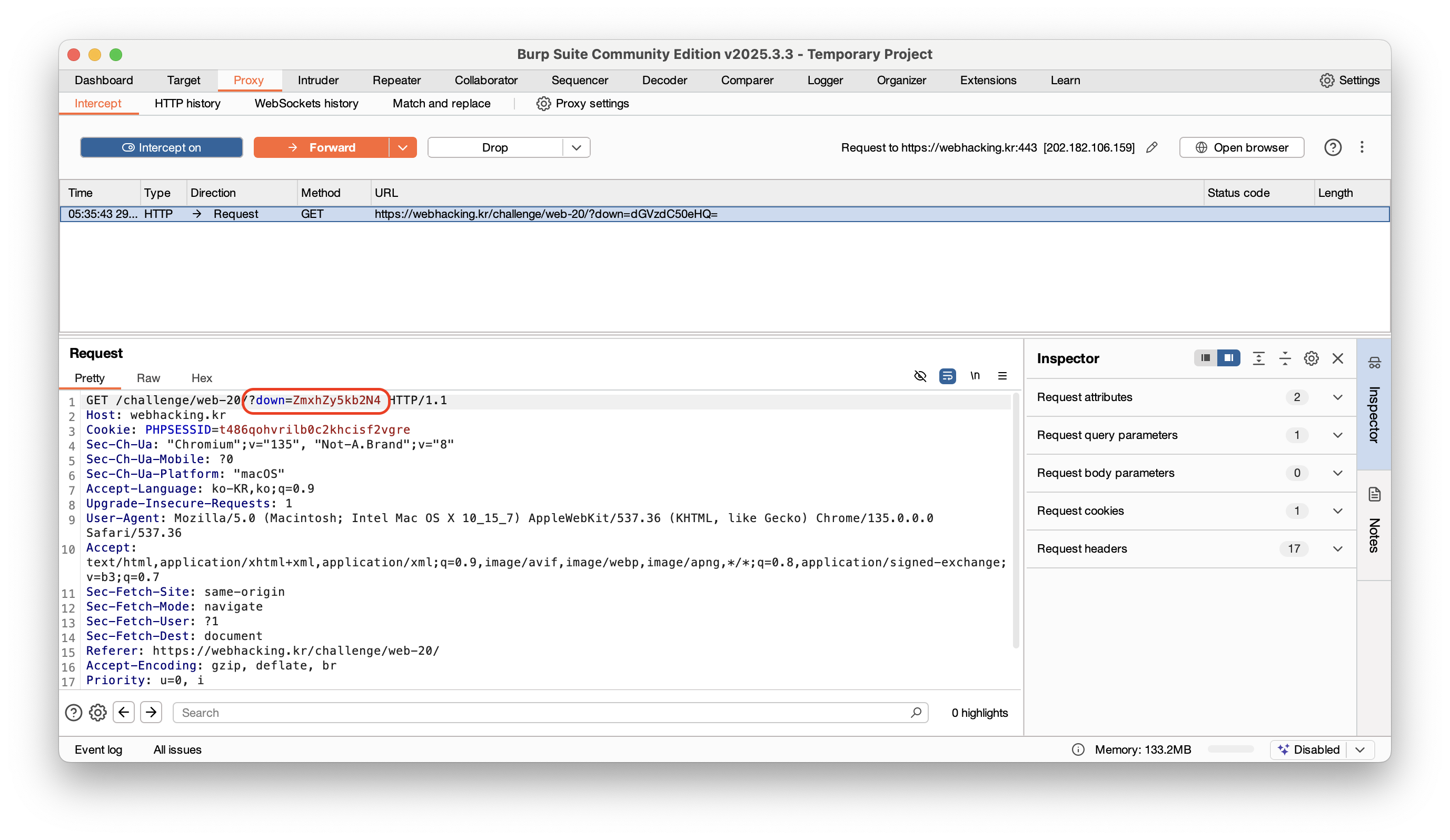Click the help question mark near Open browser
Image resolution: width=1450 pixels, height=840 pixels.
coord(1333,147)
